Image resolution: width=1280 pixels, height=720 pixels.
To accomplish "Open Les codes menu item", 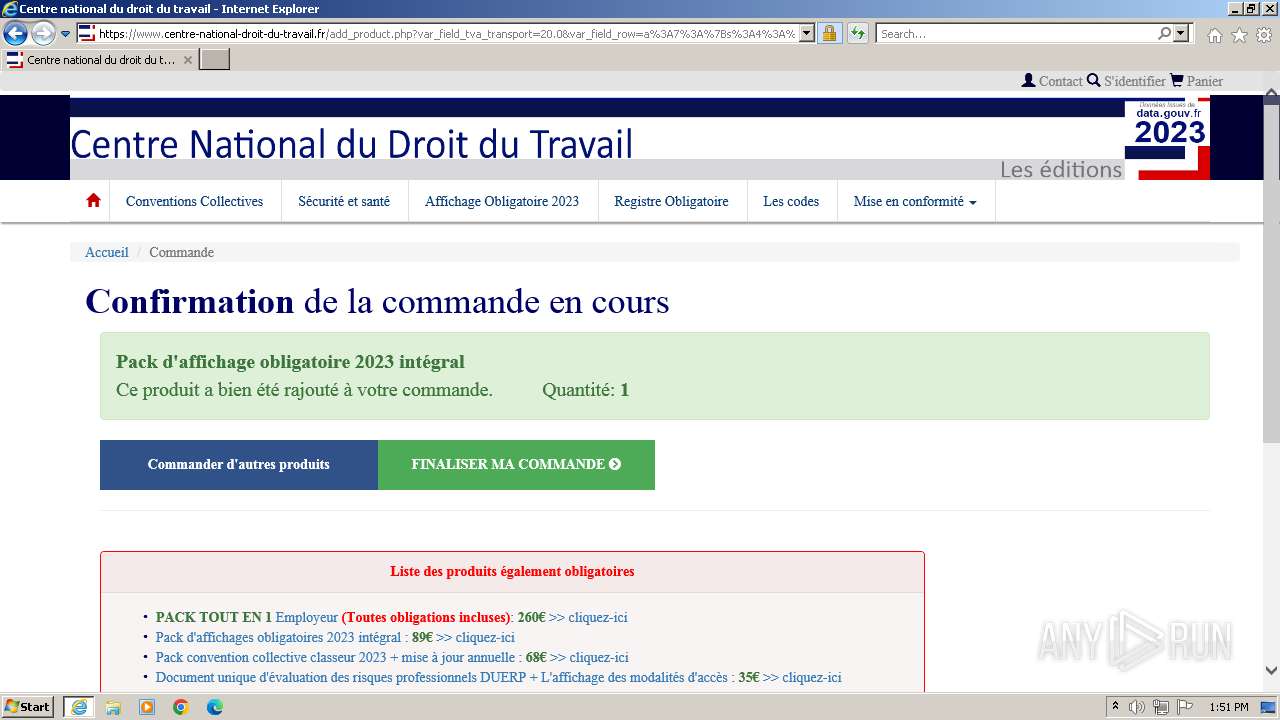I will tap(791, 201).
